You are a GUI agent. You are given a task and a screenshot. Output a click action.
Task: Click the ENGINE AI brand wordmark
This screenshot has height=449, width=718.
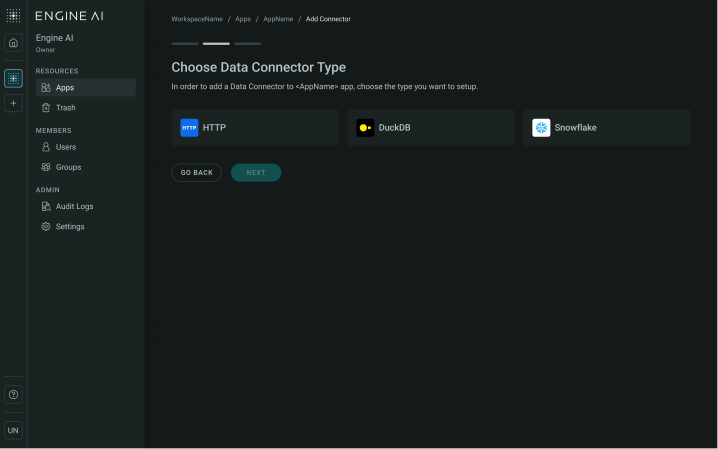click(x=70, y=16)
